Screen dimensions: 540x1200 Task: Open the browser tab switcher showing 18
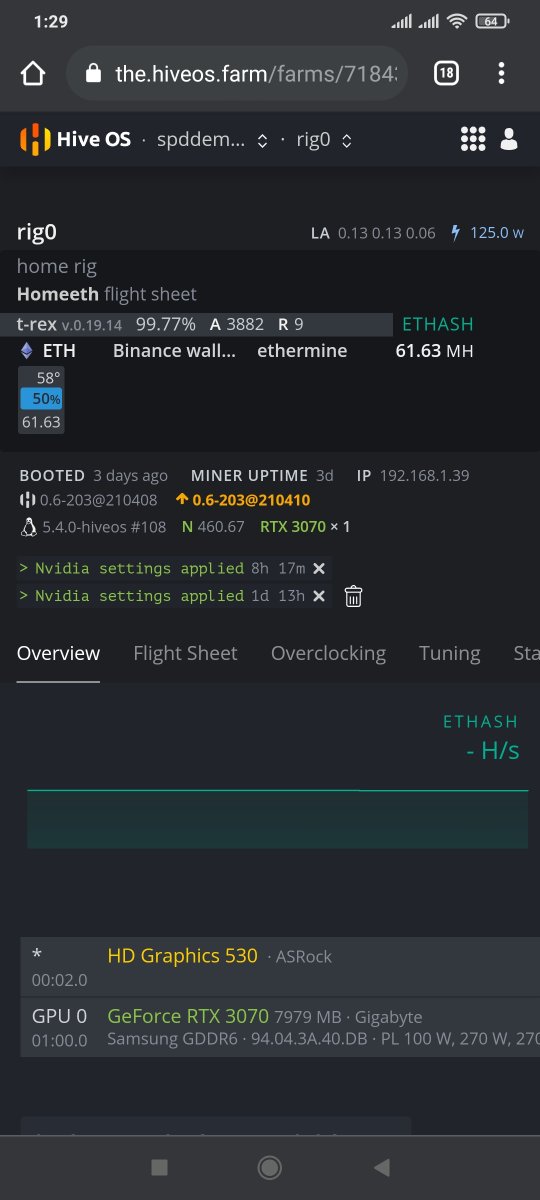pyautogui.click(x=446, y=73)
